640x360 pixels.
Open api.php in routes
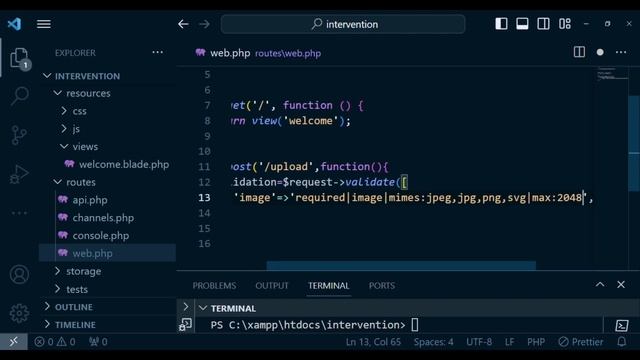click(90, 200)
